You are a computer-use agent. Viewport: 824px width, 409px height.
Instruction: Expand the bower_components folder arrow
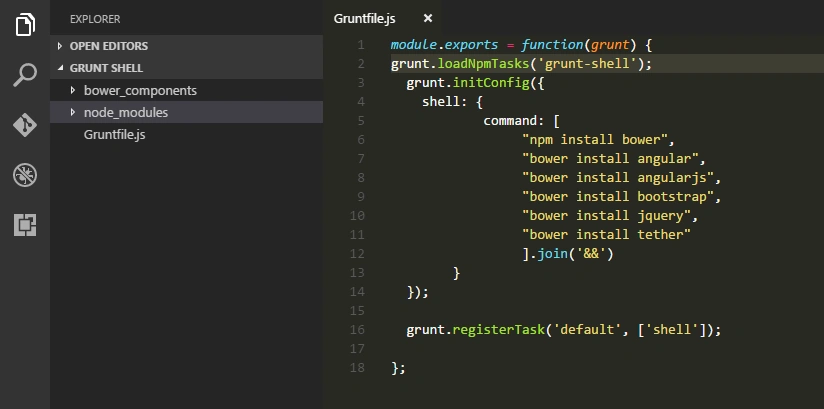(x=73, y=90)
